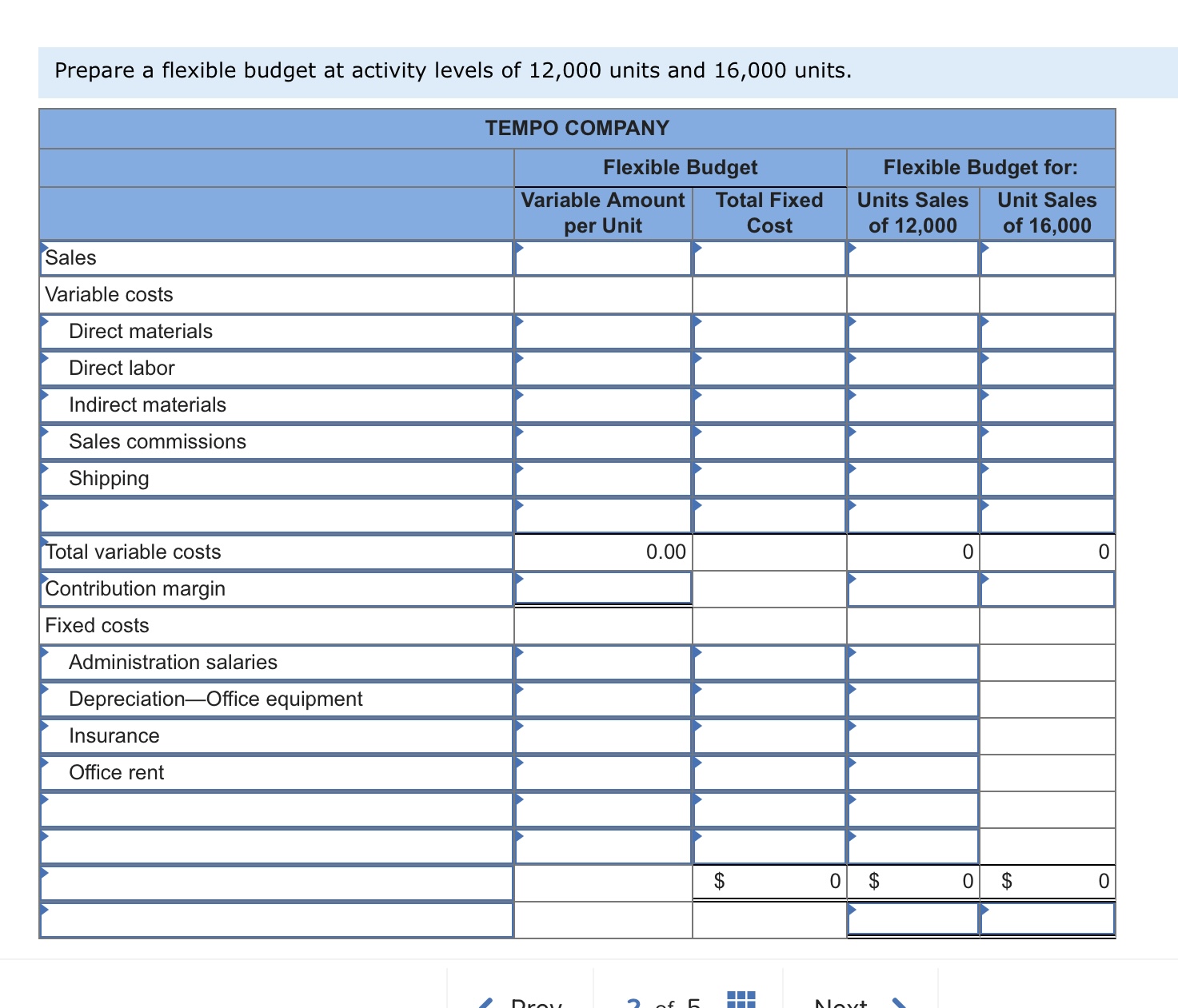Click the Total variable costs 0.00 per-unit value
Image resolution: width=1178 pixels, height=1008 pixels.
point(665,552)
